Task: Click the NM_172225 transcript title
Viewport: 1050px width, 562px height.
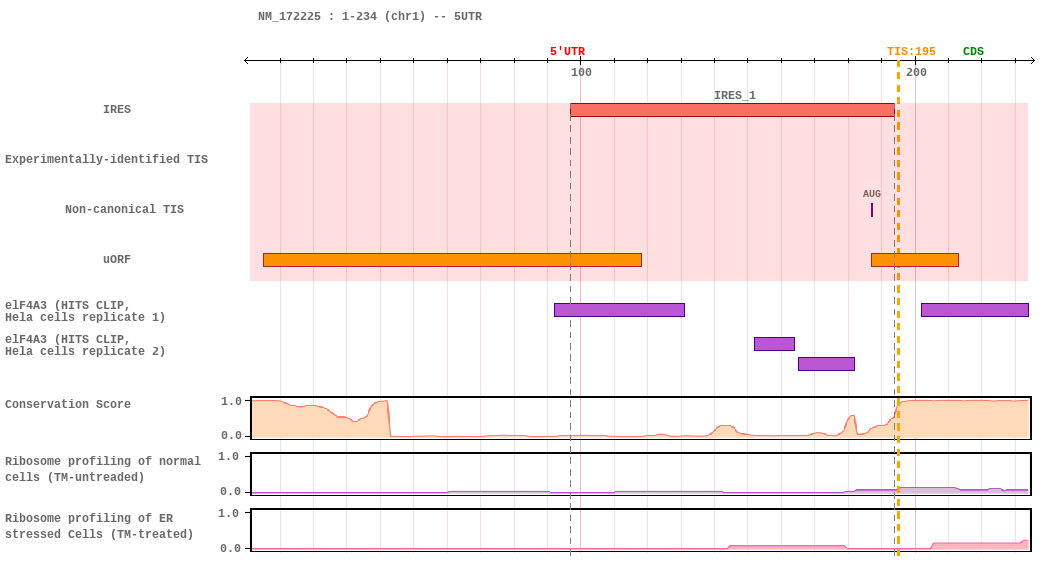Action: (370, 16)
